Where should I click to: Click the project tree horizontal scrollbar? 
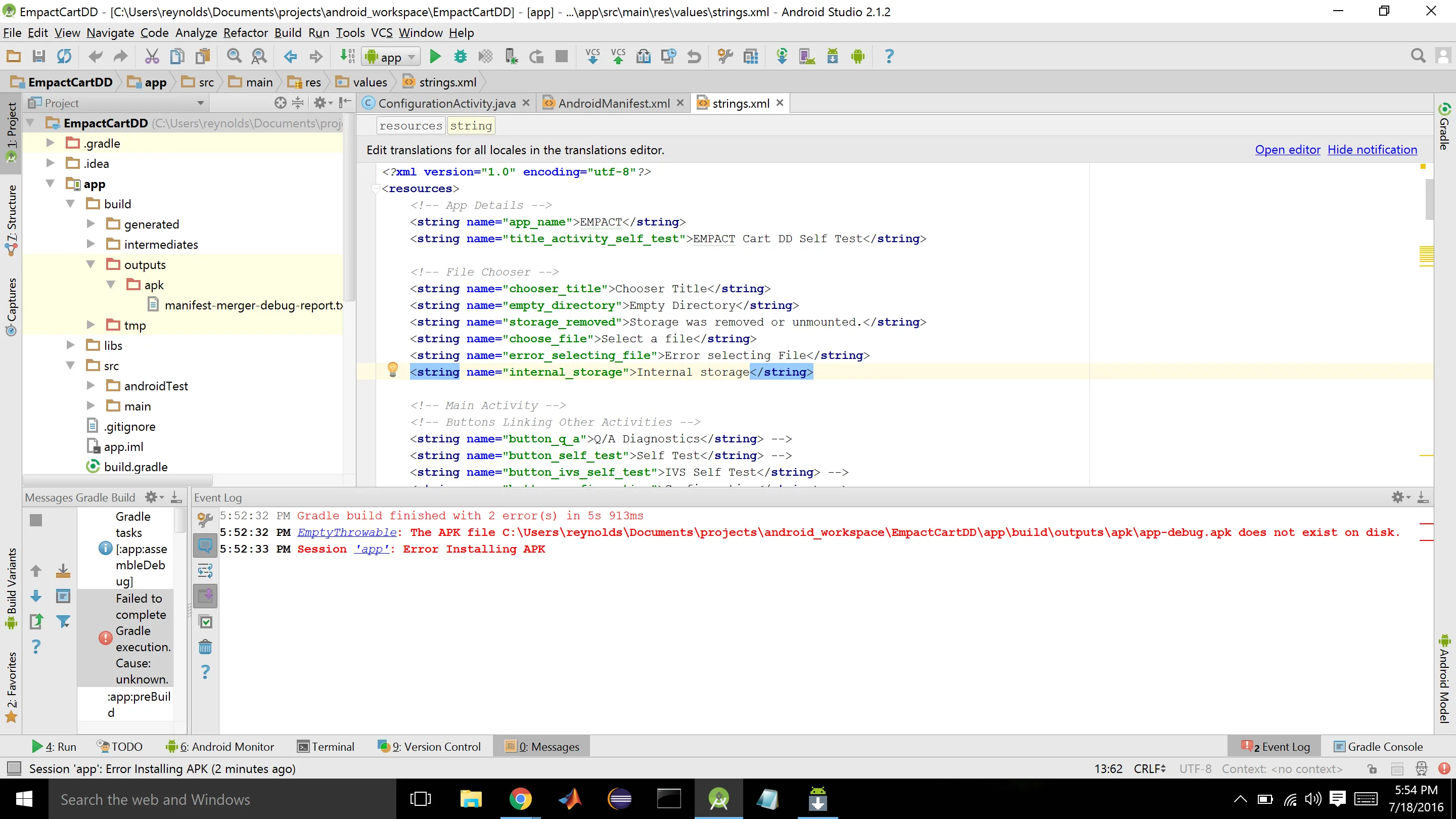118,480
